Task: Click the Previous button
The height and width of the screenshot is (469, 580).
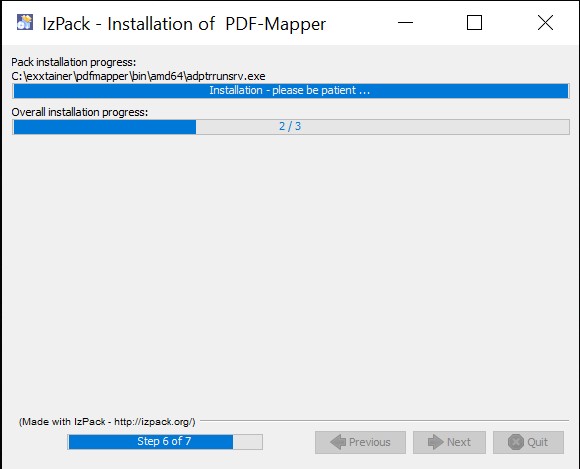Action: tap(360, 442)
